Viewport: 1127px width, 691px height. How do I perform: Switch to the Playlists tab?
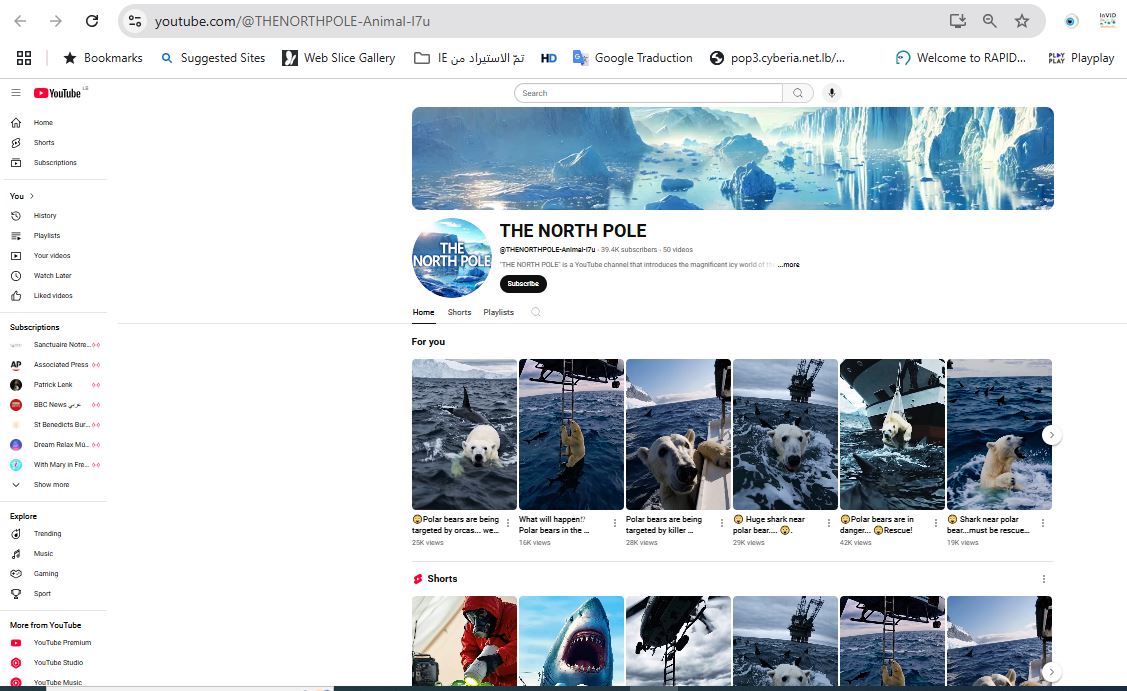pos(498,312)
